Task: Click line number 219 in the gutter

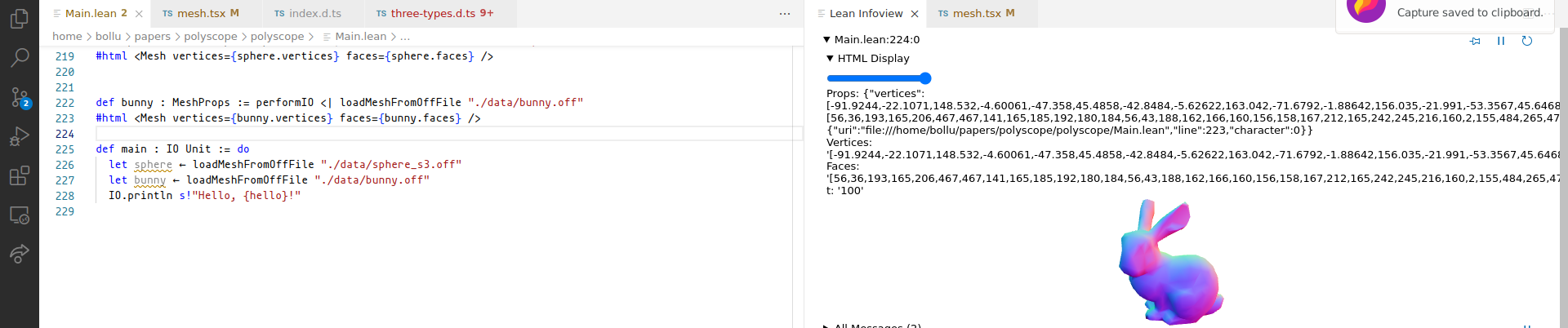Action: (x=65, y=56)
